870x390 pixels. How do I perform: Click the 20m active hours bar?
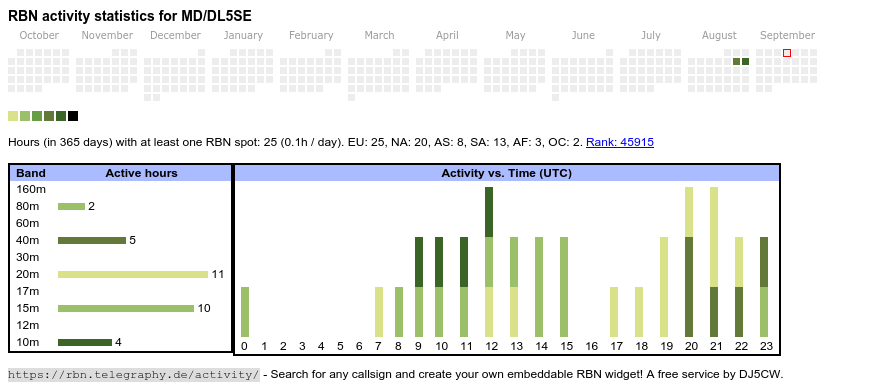point(133,274)
